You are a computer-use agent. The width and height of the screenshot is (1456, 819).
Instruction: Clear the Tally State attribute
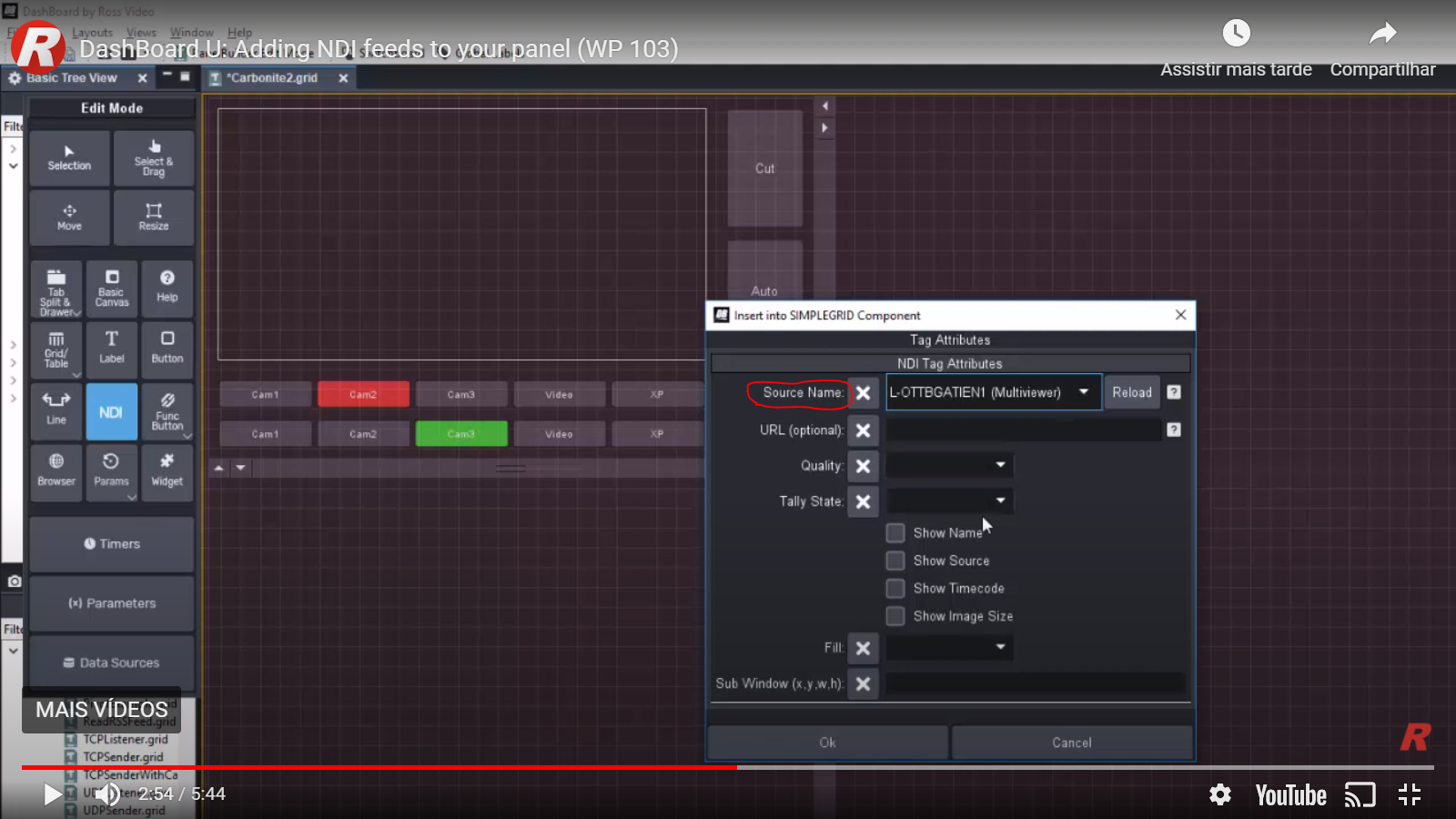click(x=863, y=501)
